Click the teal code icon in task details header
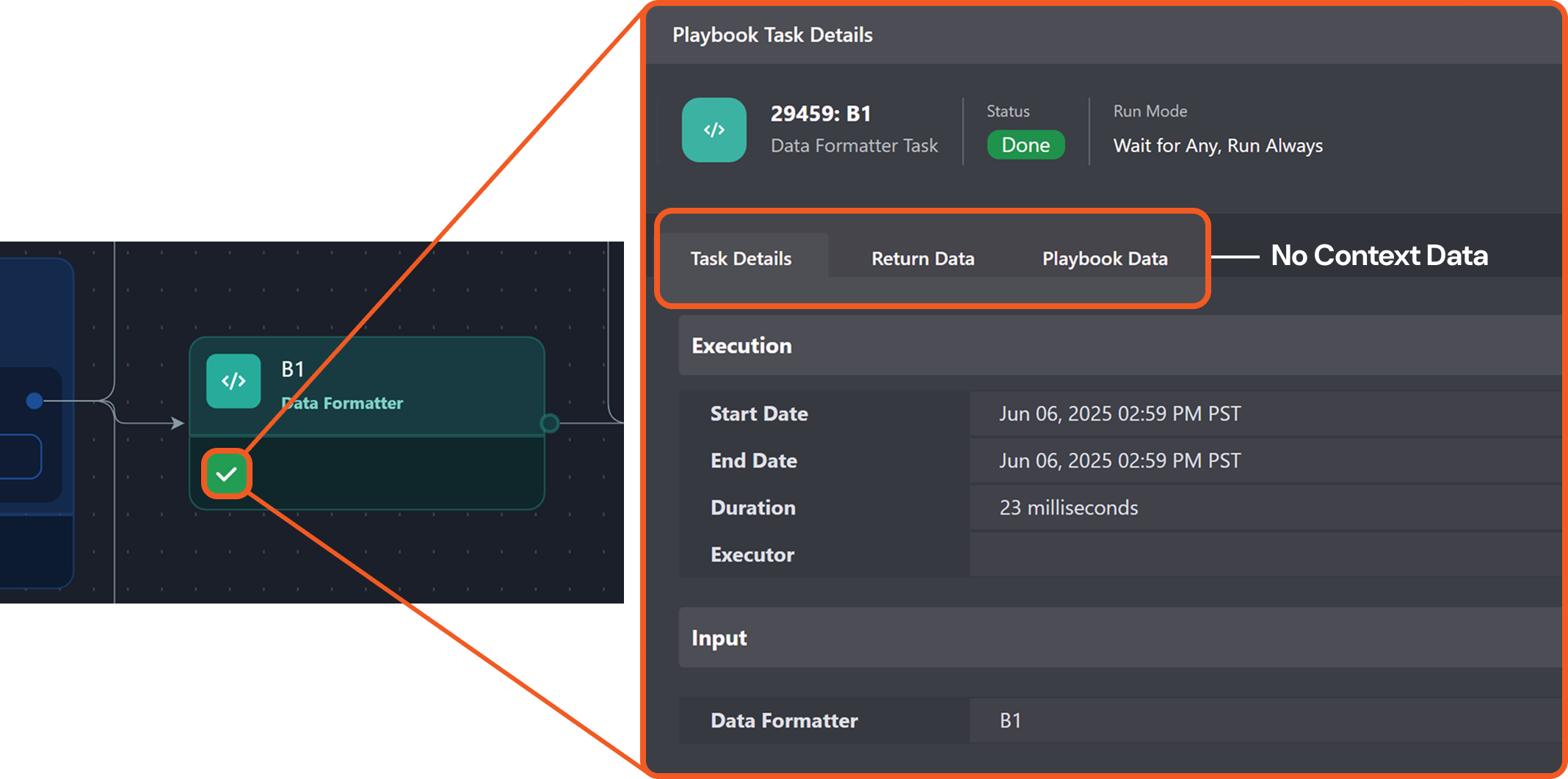Viewport: 1568px width, 779px height. [714, 130]
